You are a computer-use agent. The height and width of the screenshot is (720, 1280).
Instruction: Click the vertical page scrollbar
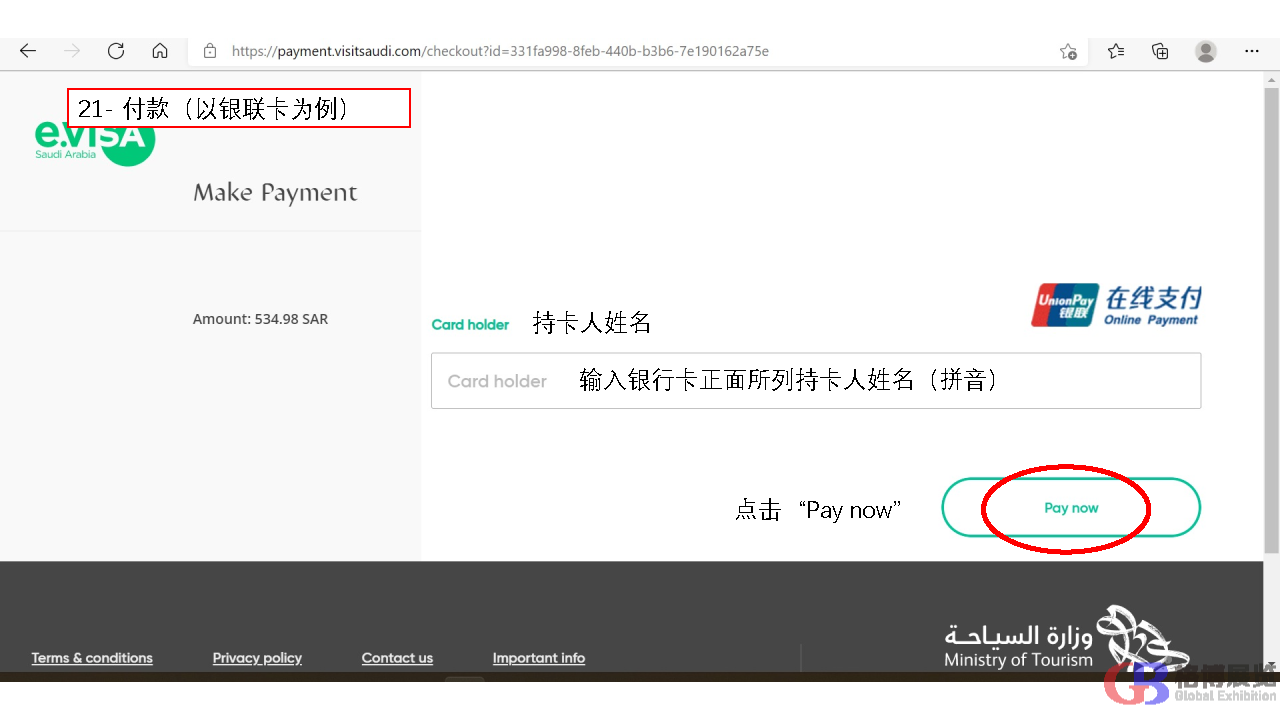pos(1271,320)
